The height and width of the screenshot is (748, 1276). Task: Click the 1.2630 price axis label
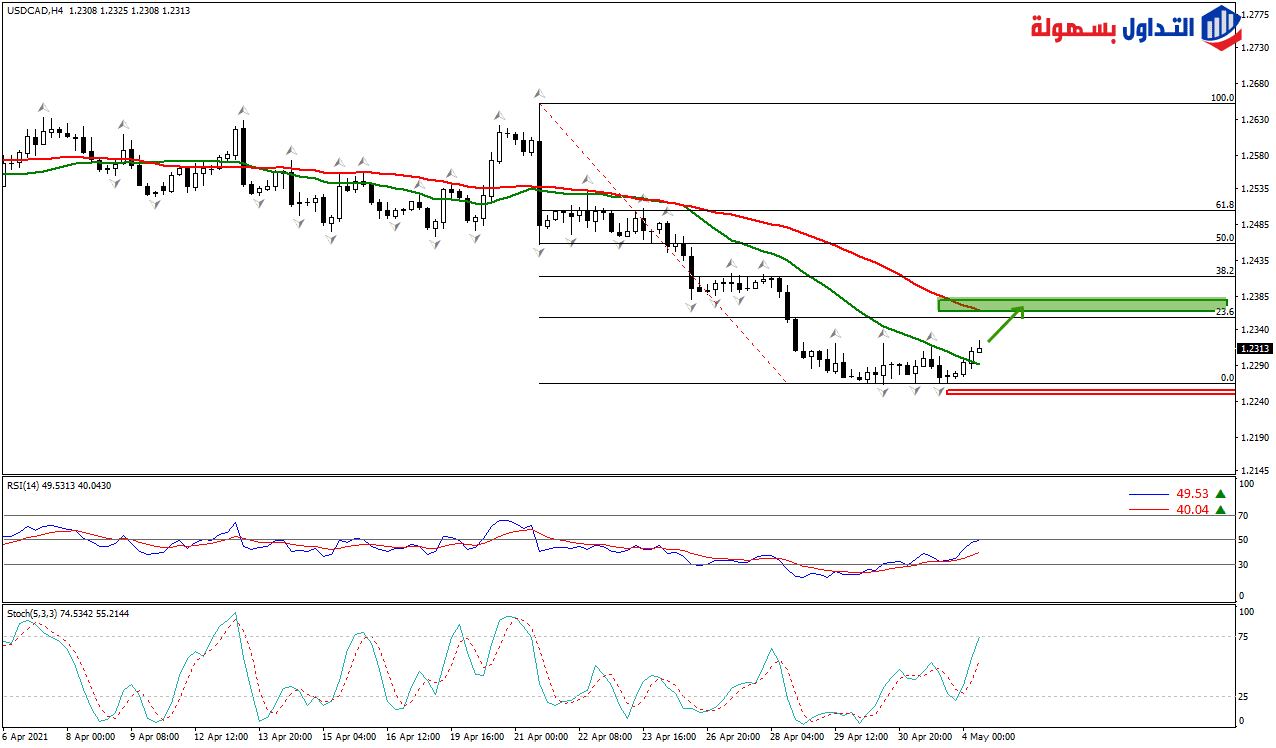coord(1255,120)
